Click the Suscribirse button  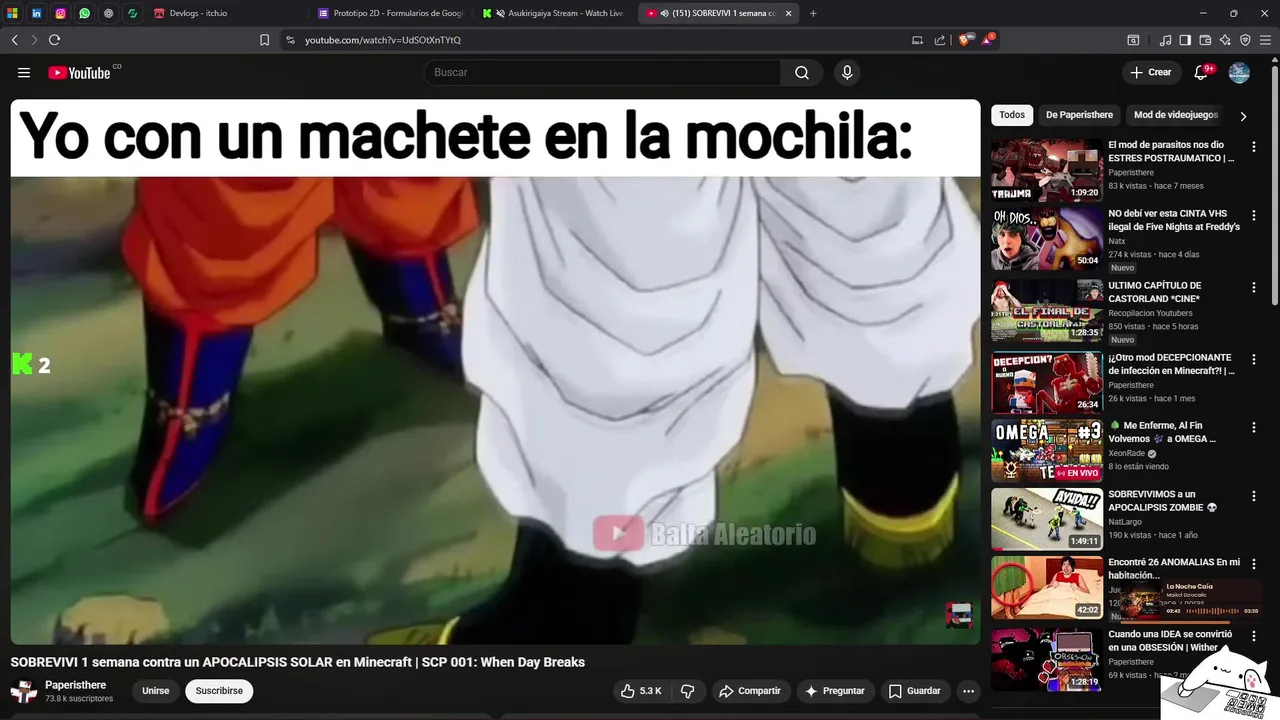pyautogui.click(x=219, y=691)
